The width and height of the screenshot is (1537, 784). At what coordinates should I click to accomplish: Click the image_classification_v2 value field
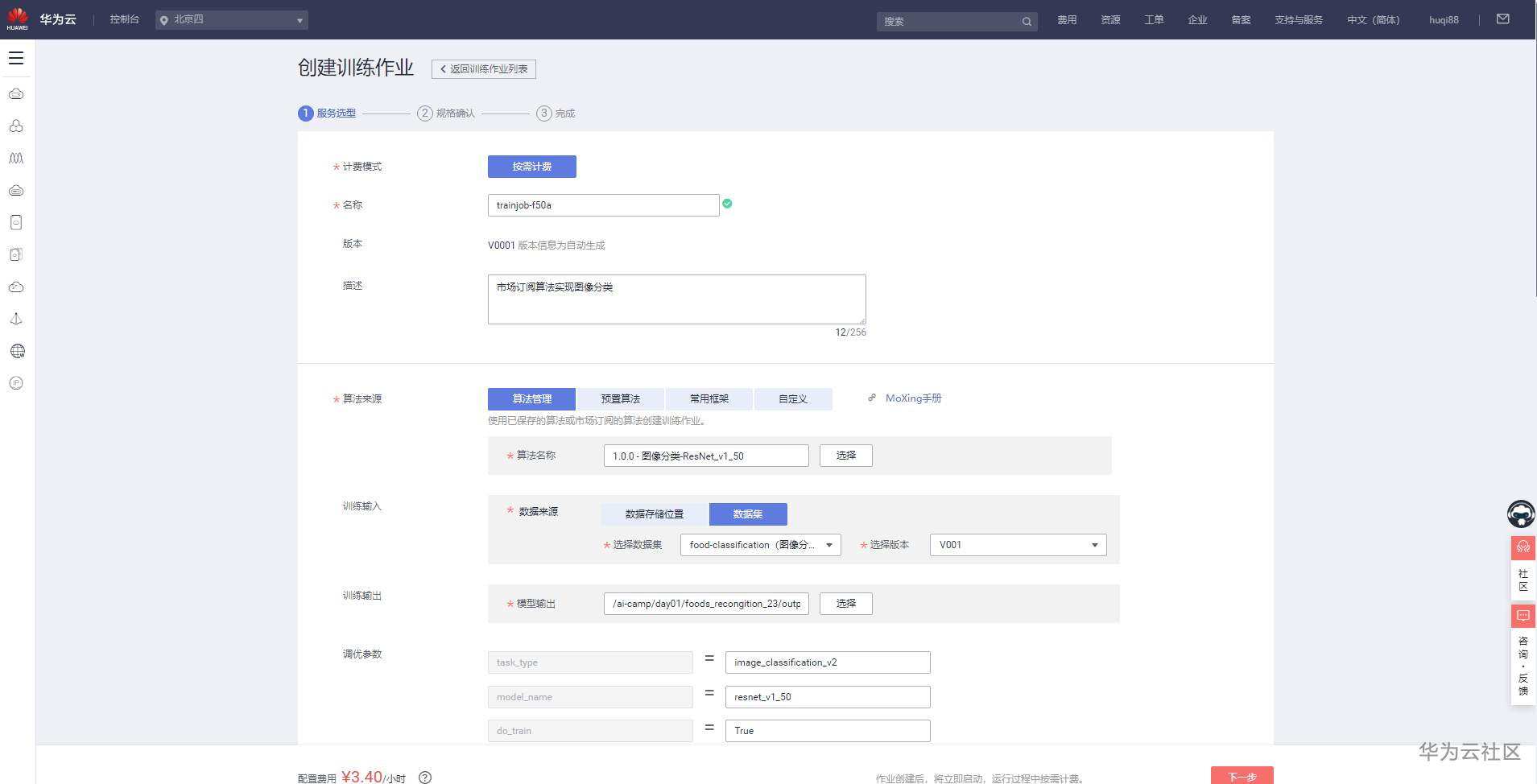(828, 662)
